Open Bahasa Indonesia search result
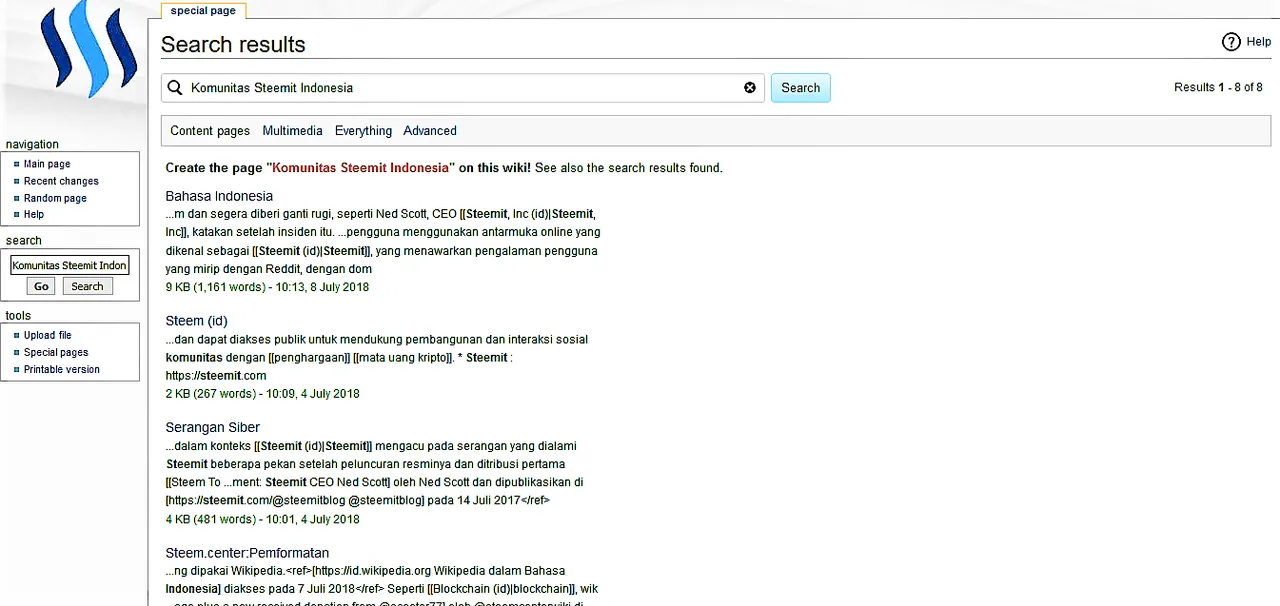1280x606 pixels. click(x=219, y=196)
